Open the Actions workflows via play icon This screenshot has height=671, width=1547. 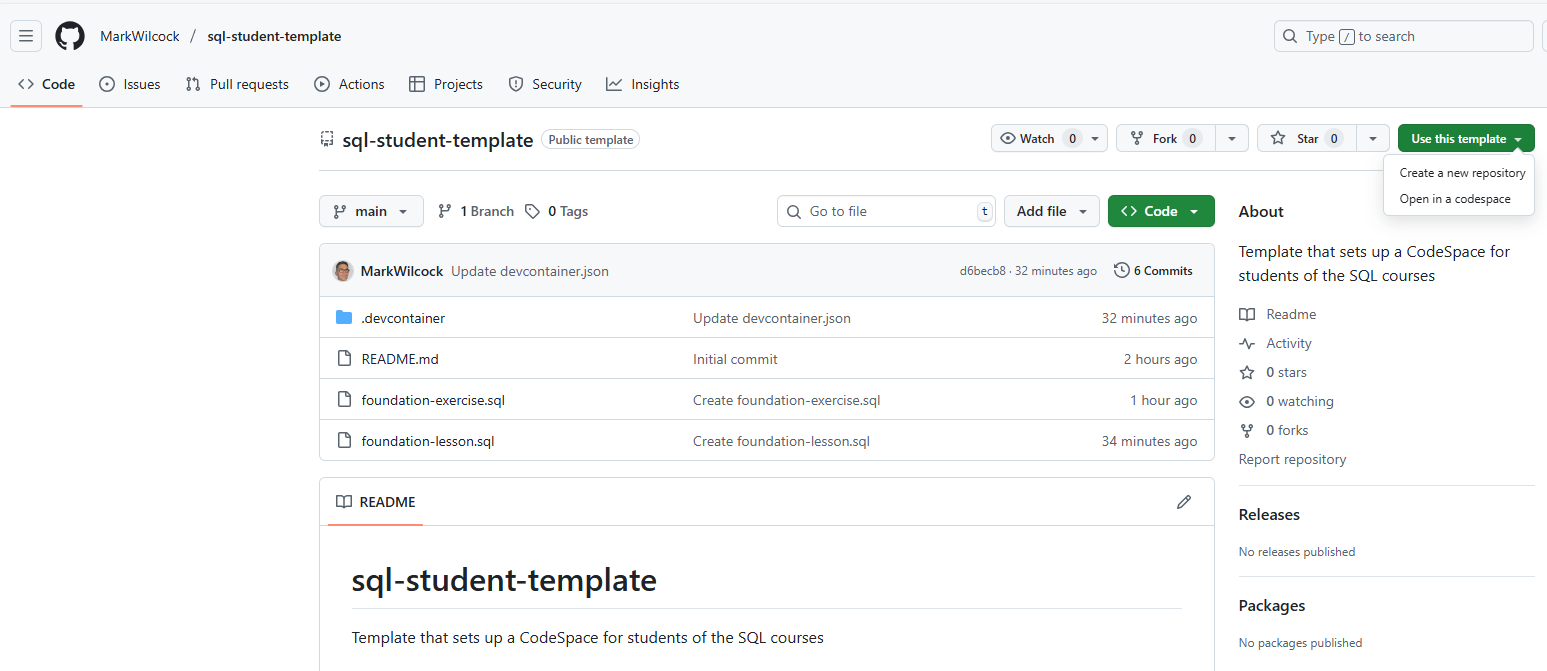322,84
